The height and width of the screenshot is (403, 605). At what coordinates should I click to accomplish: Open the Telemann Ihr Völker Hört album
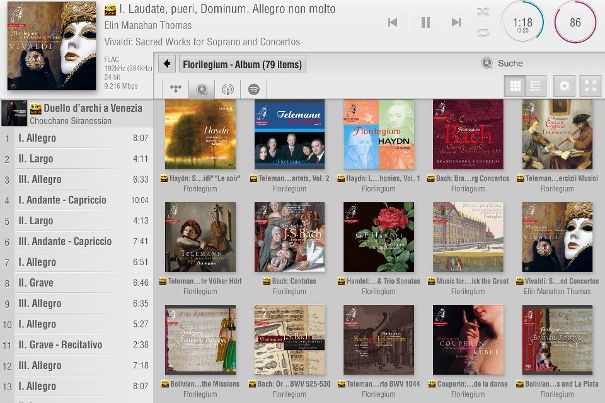[x=200, y=237]
